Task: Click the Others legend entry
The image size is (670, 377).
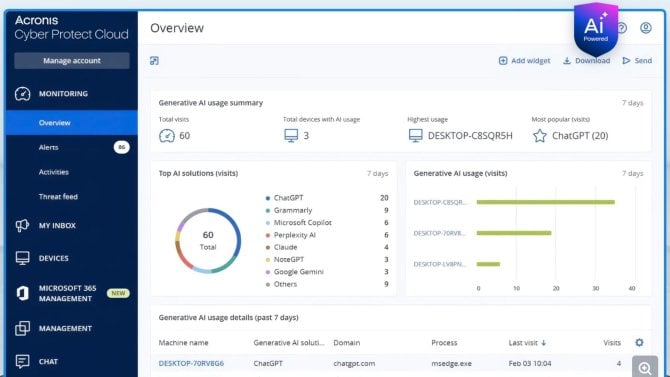Action: [x=285, y=284]
